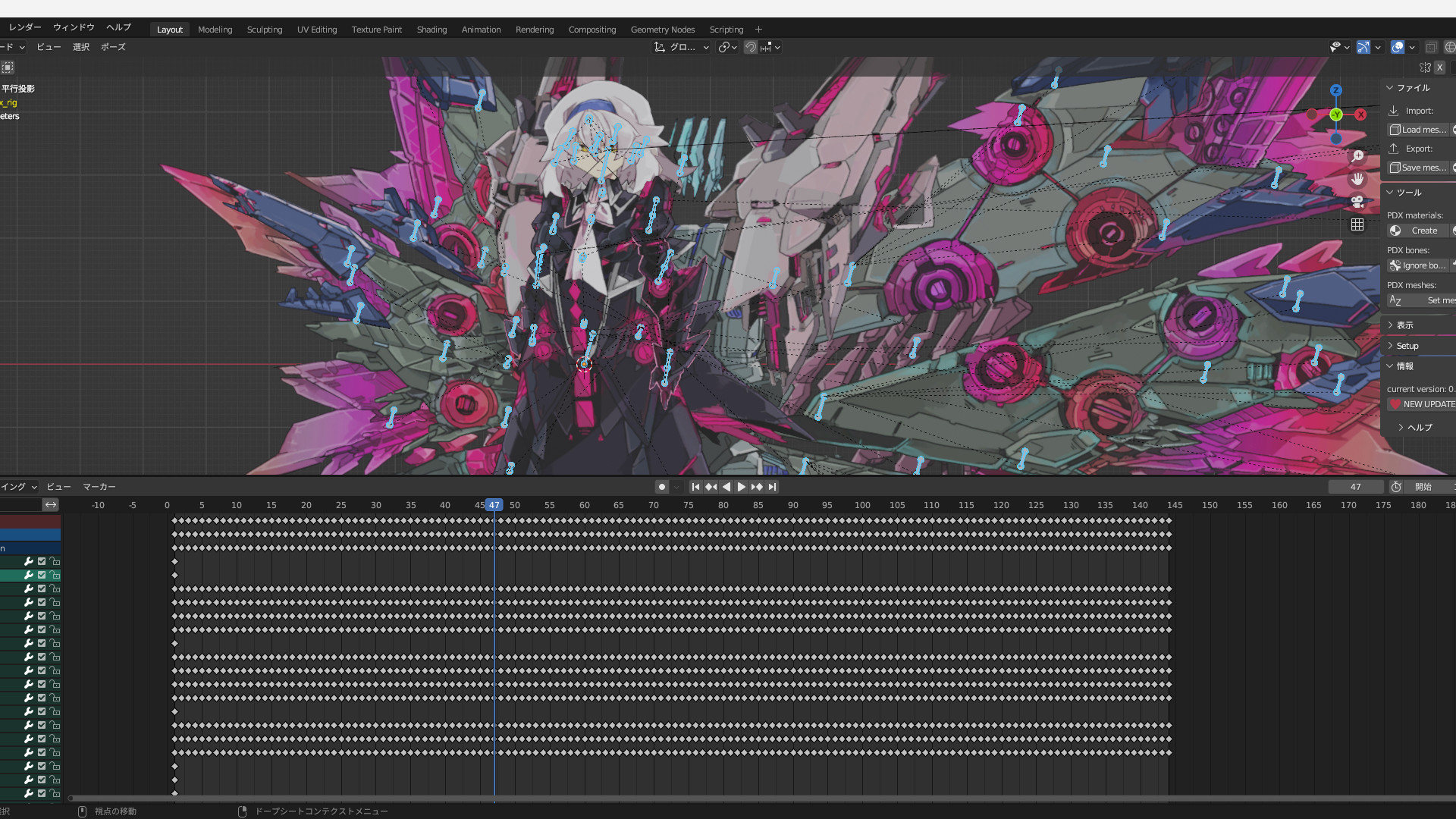Screen dimensions: 1456x819
Task: Uncheck mute checkbox on first channel row
Action: coord(42,561)
